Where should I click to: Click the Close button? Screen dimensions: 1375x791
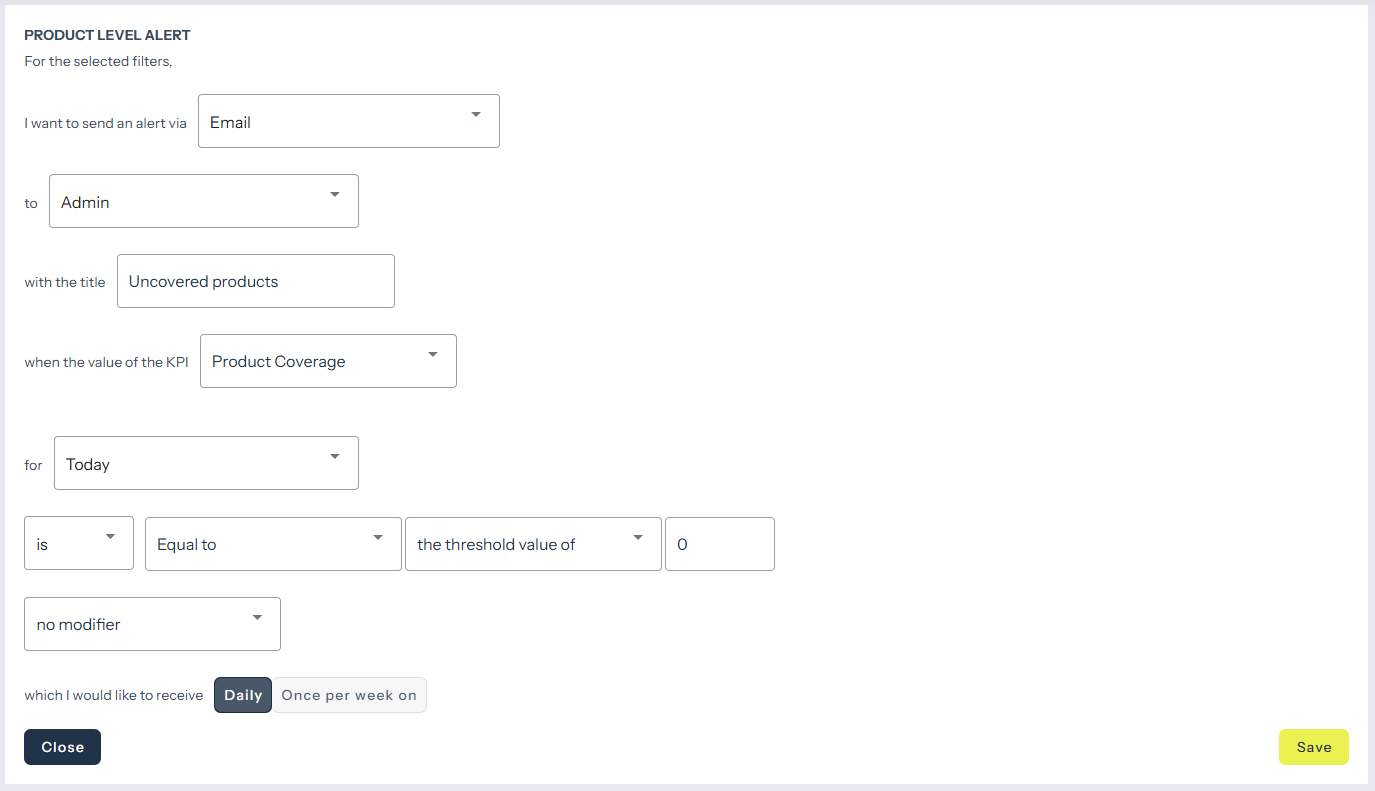pos(62,747)
